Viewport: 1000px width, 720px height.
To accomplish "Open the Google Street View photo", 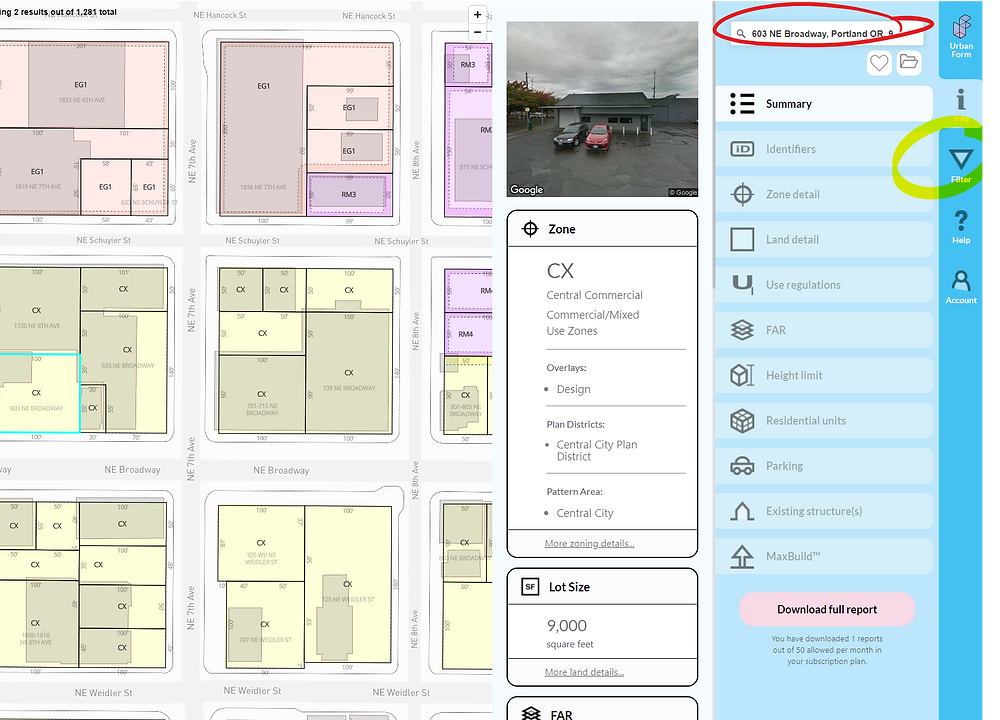I will tap(602, 109).
